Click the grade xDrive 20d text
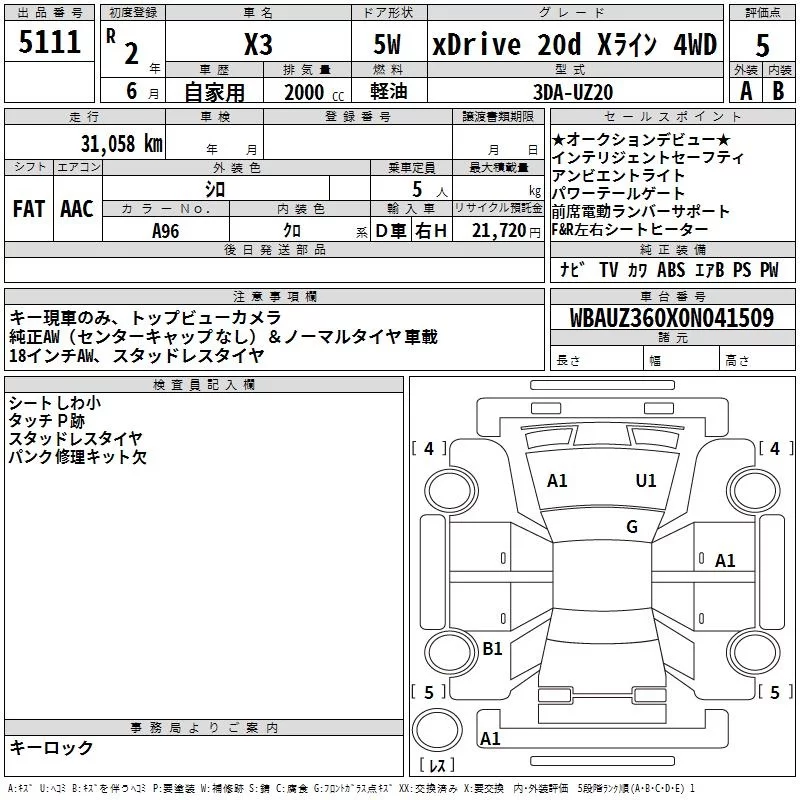The width and height of the screenshot is (800, 800). coord(507,44)
